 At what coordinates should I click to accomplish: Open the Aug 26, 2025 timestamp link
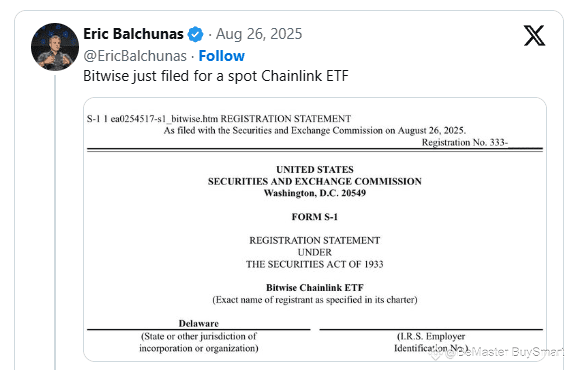pyautogui.click(x=259, y=34)
